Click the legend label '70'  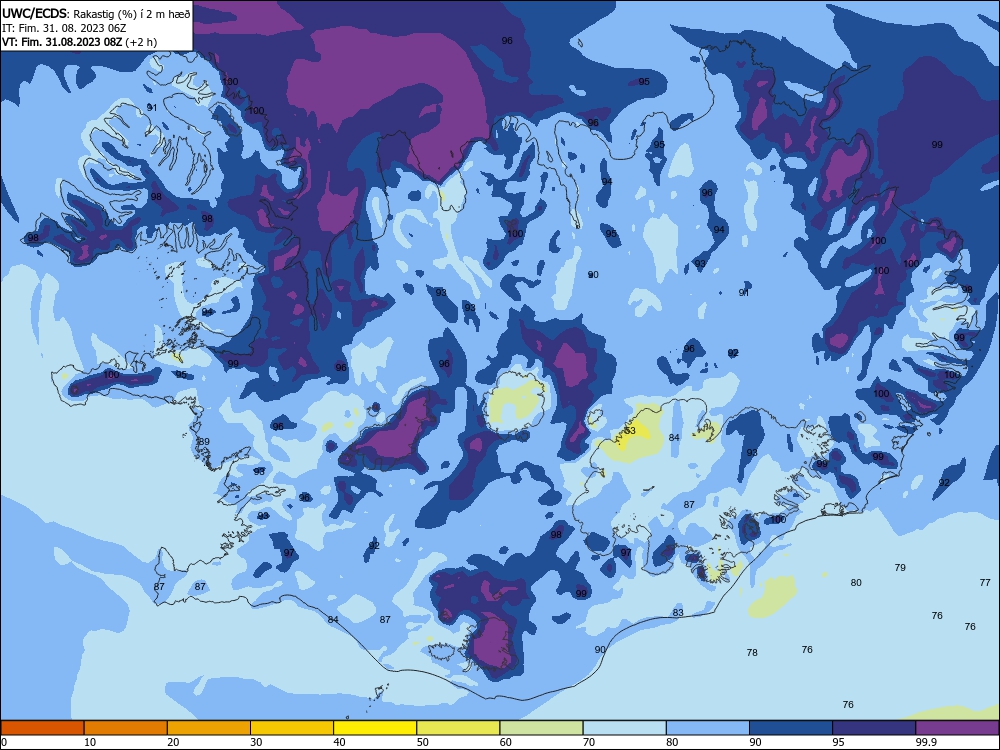click(x=589, y=742)
